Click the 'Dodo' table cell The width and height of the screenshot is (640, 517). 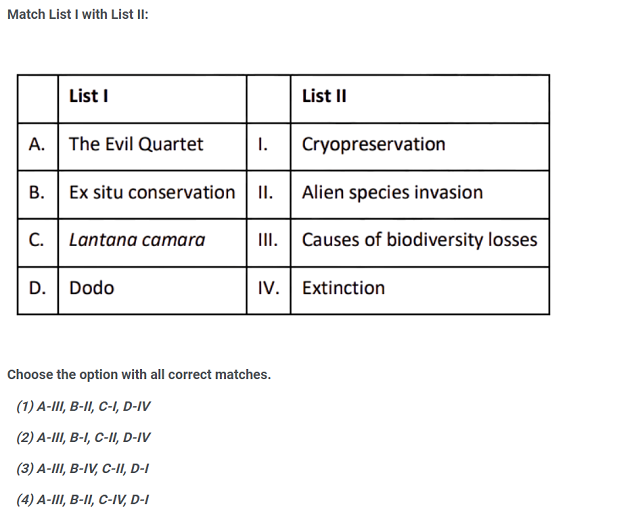coord(92,288)
